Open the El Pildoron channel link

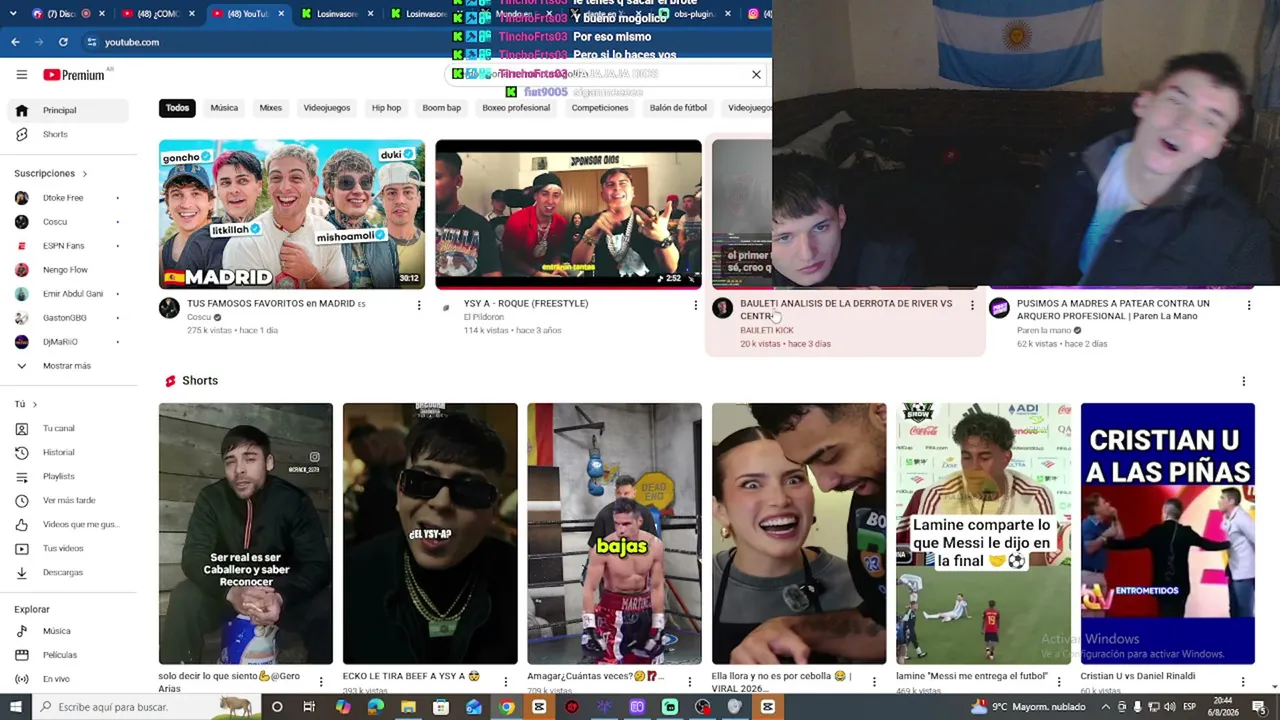(x=484, y=317)
